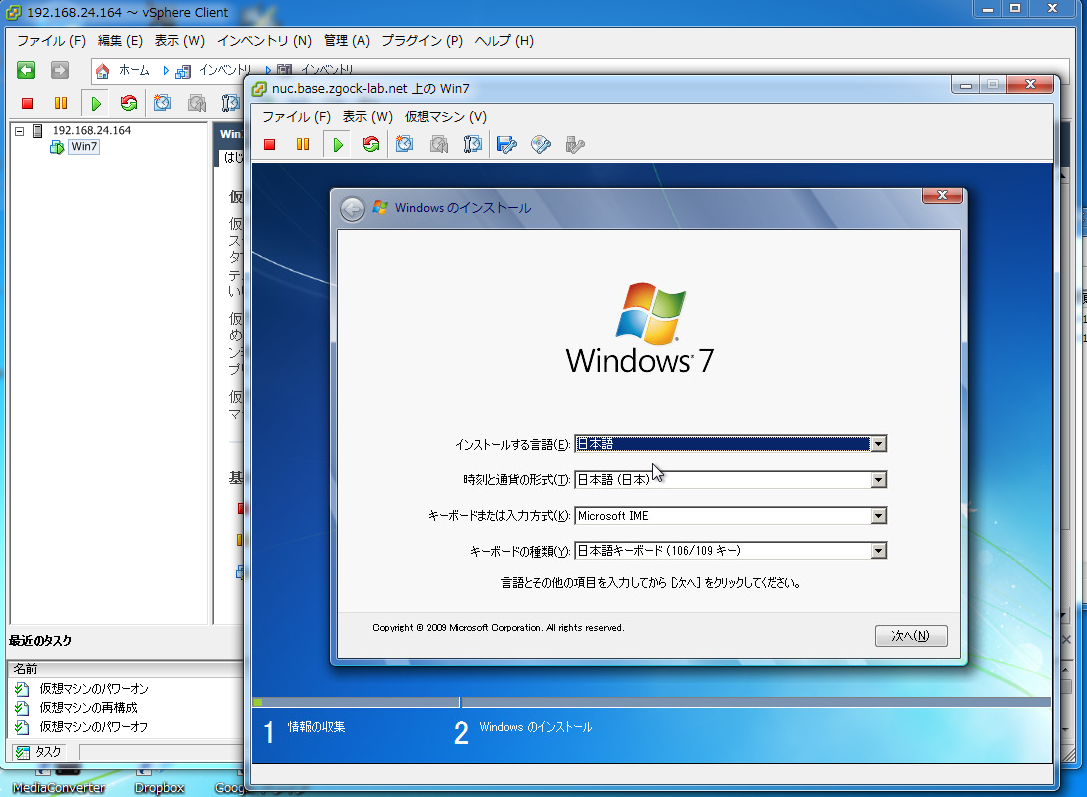Open ヘルプ (H) menu
This screenshot has height=797, width=1087.
(x=504, y=41)
